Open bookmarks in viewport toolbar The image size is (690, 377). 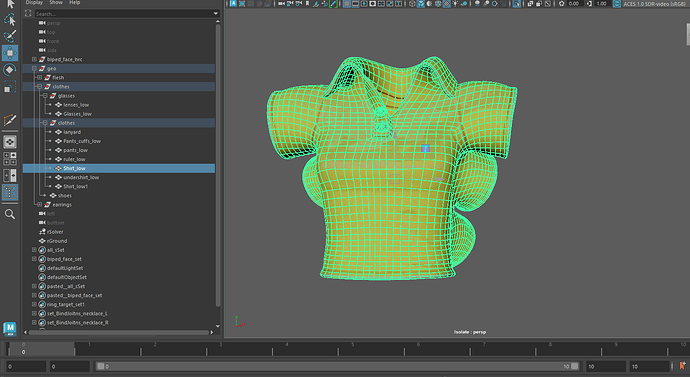(307, 4)
